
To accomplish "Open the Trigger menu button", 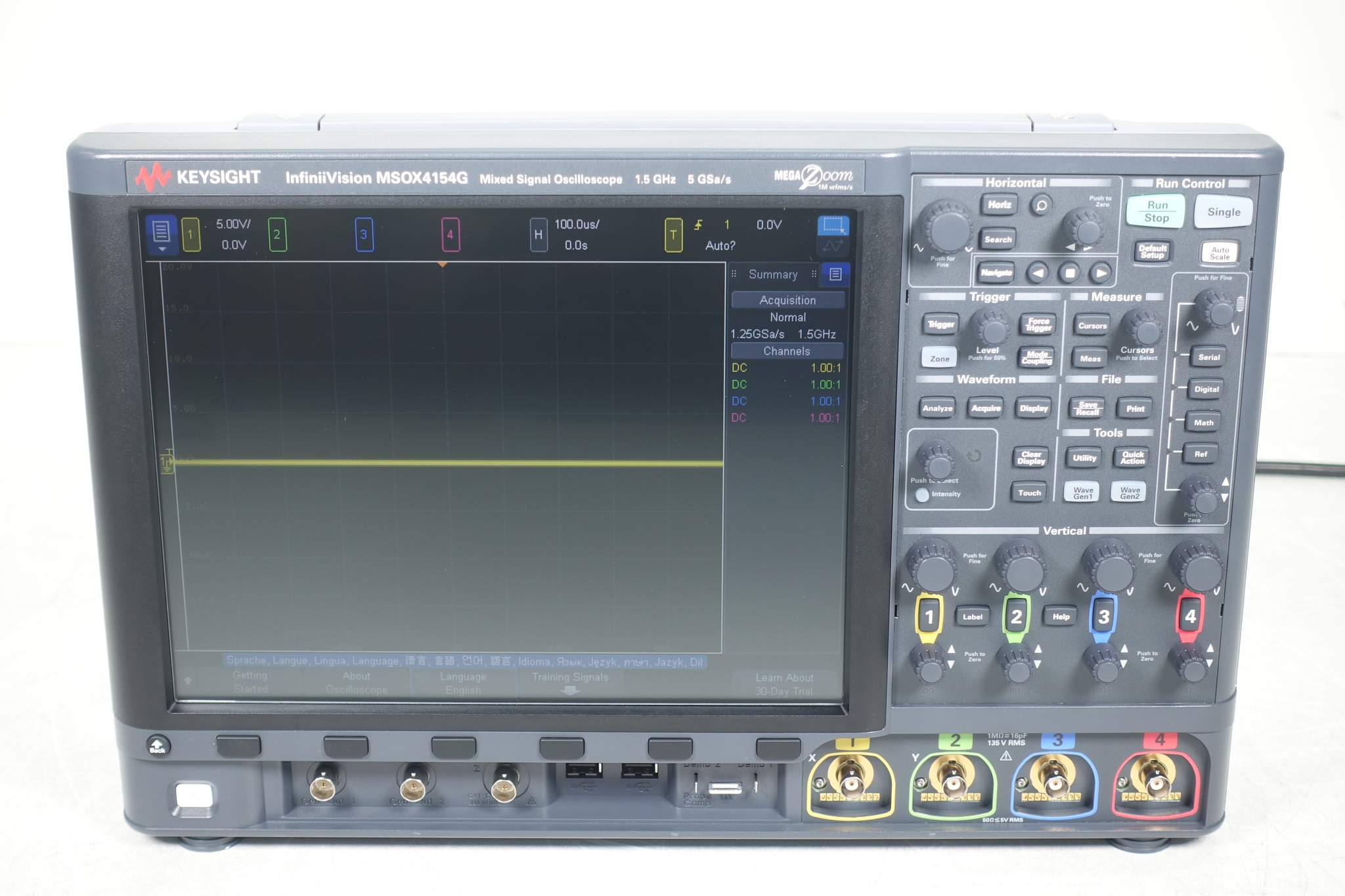I will 940,324.
